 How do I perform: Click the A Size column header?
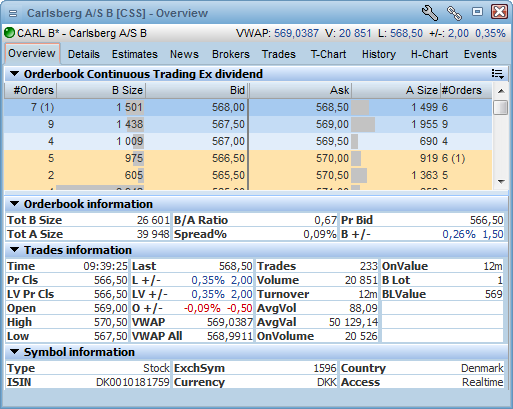[396, 90]
